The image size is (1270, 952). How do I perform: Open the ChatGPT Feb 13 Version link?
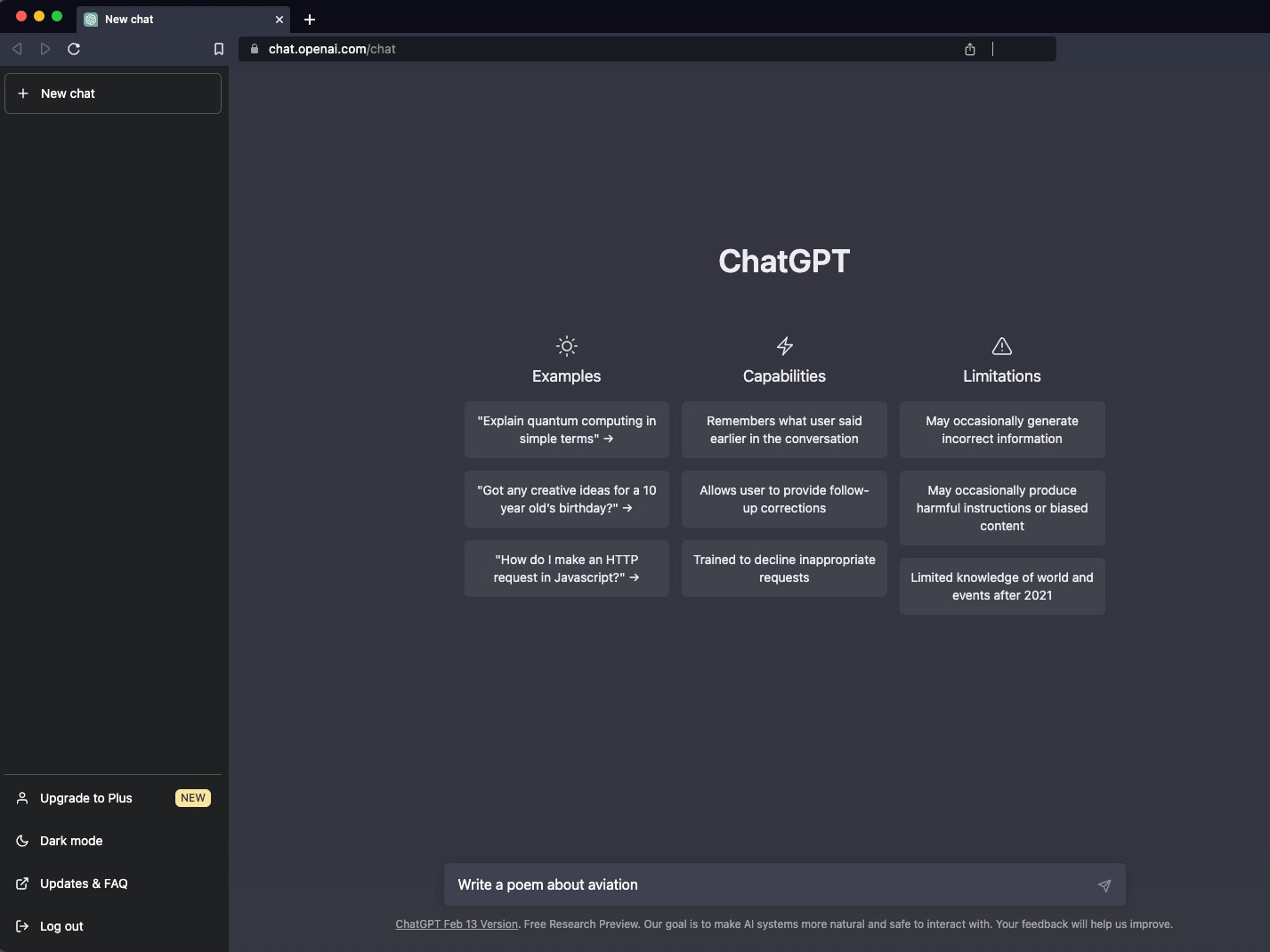457,924
